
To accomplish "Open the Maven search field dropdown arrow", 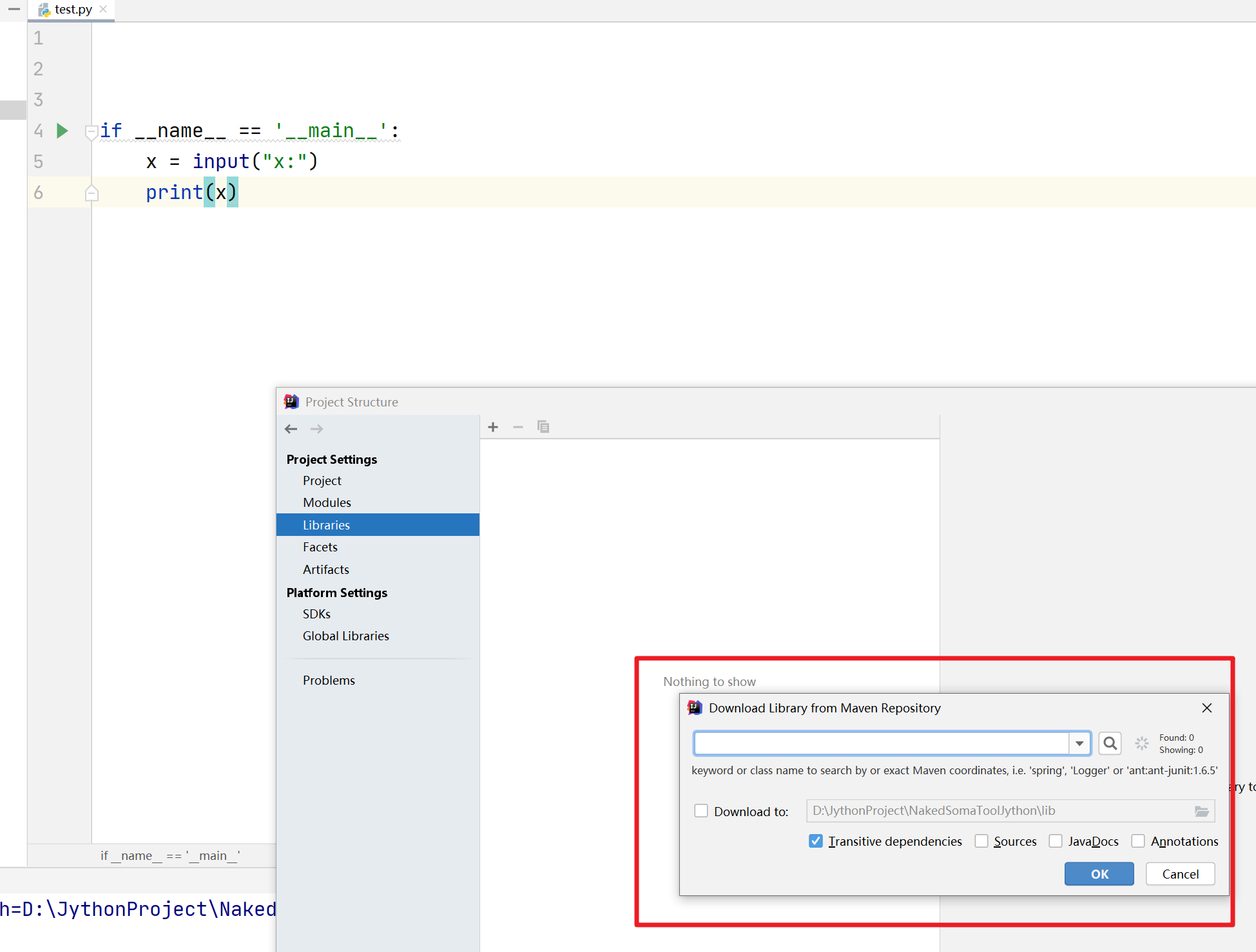I will [1079, 744].
